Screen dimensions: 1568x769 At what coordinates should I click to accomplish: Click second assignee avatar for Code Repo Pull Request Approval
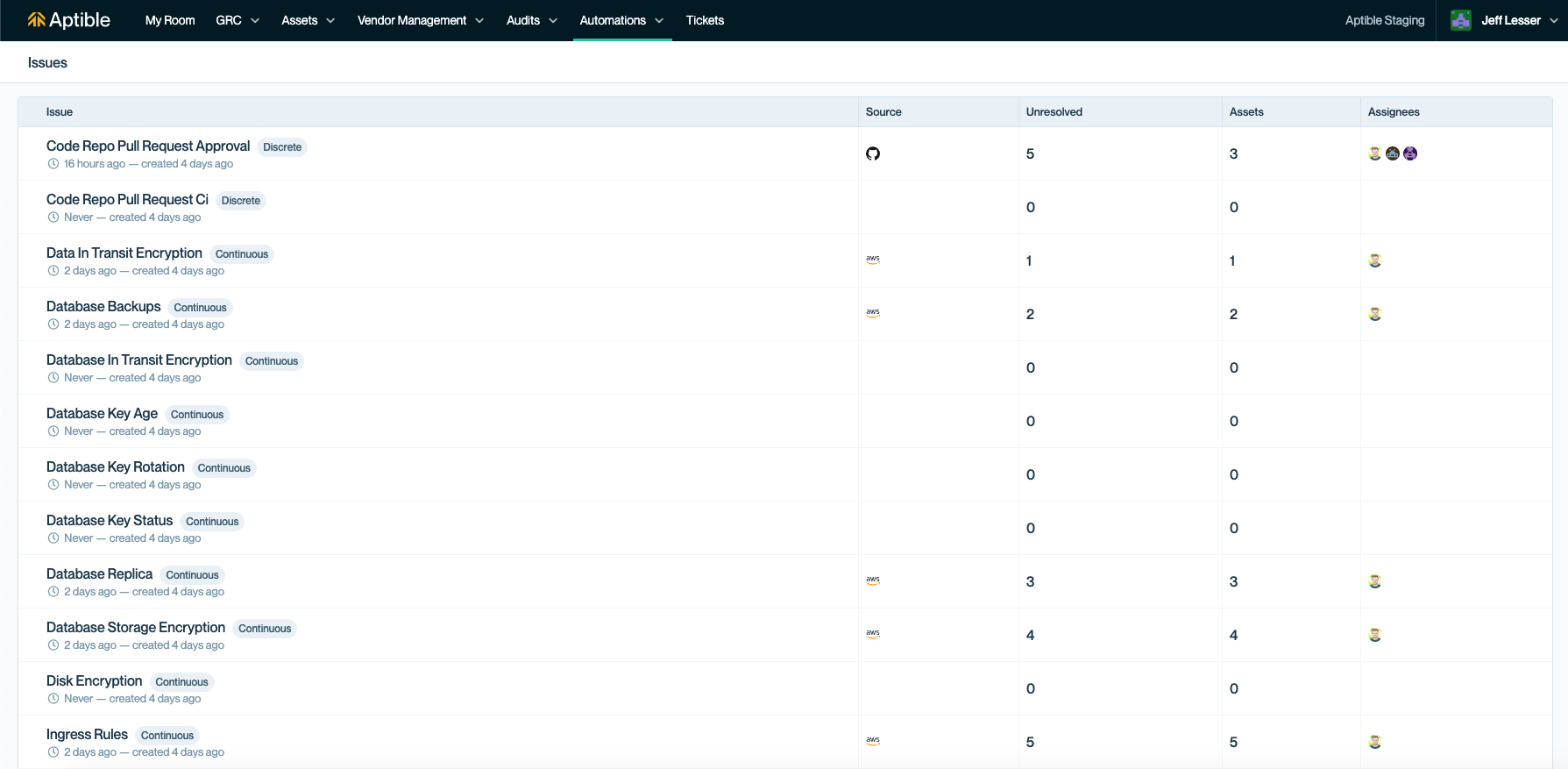point(1393,153)
